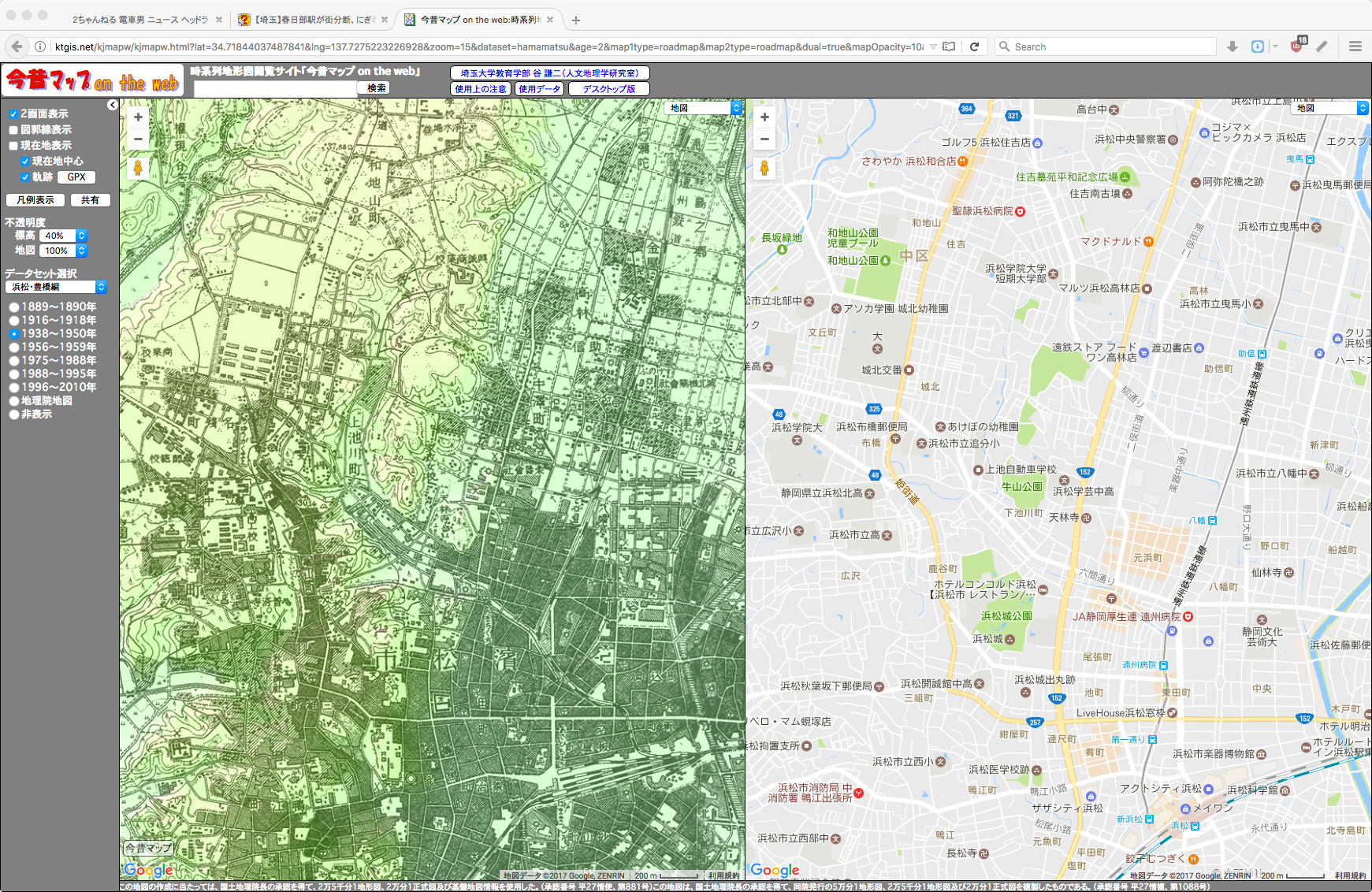Zoom in on the right Google map

(x=764, y=117)
